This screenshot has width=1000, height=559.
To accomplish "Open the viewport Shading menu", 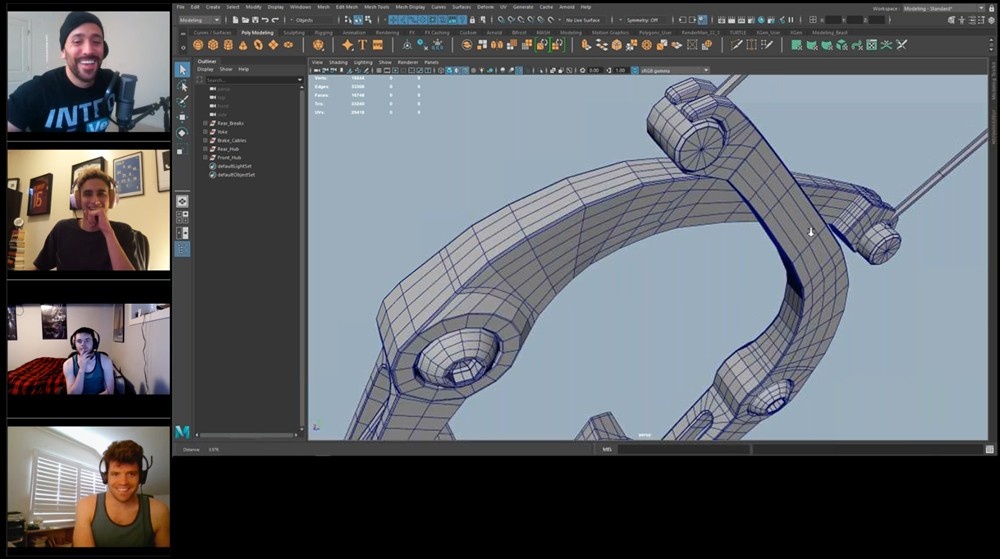I will pos(338,62).
